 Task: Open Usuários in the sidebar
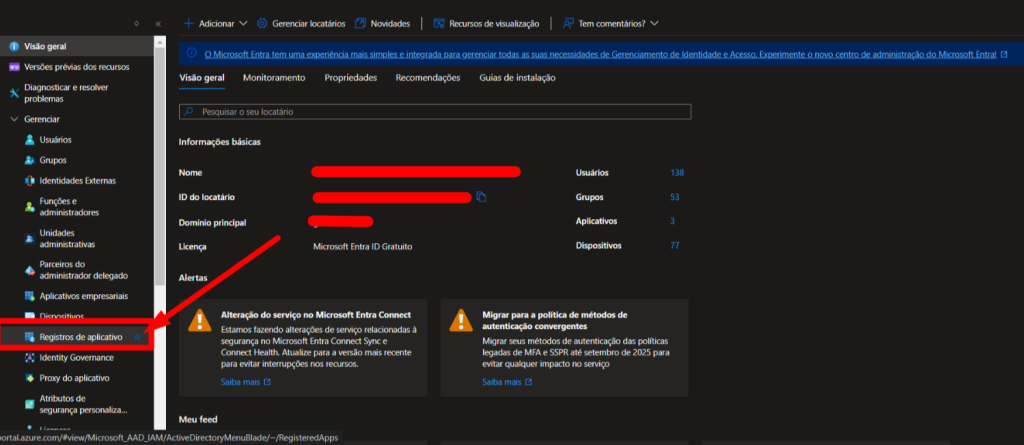[55, 140]
